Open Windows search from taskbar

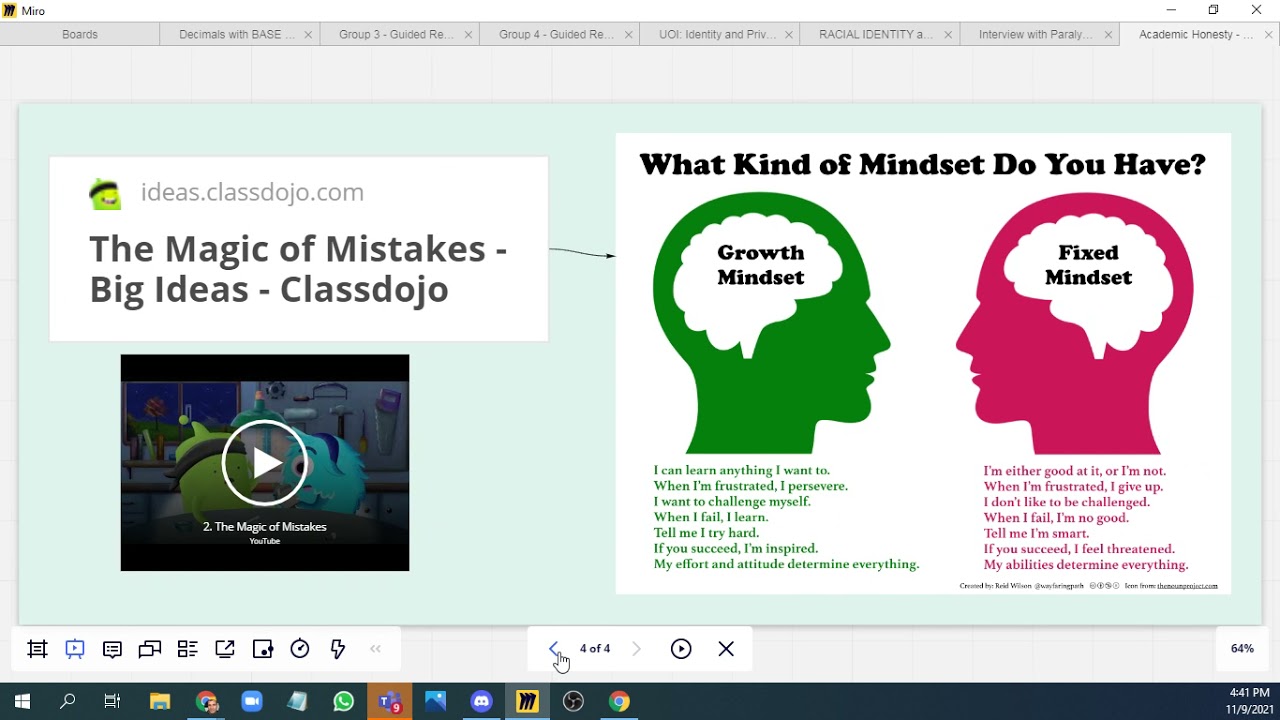click(x=67, y=701)
